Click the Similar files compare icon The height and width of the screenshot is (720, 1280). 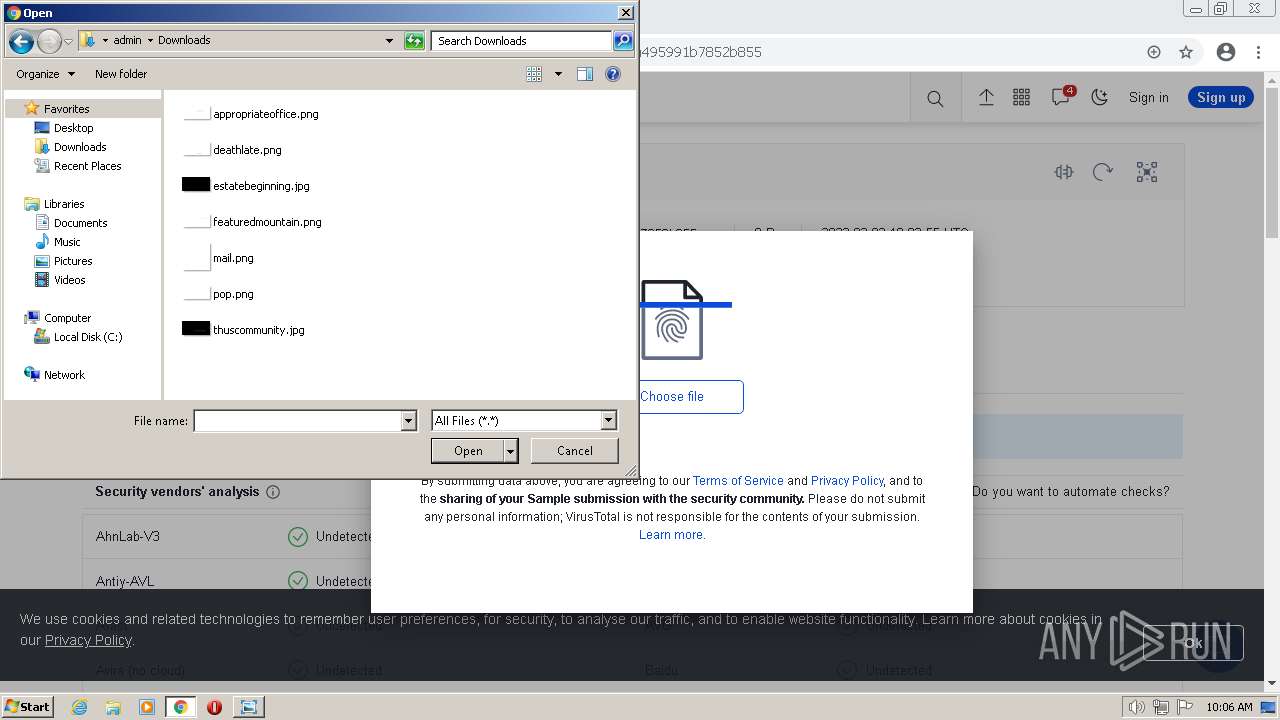[x=1064, y=172]
